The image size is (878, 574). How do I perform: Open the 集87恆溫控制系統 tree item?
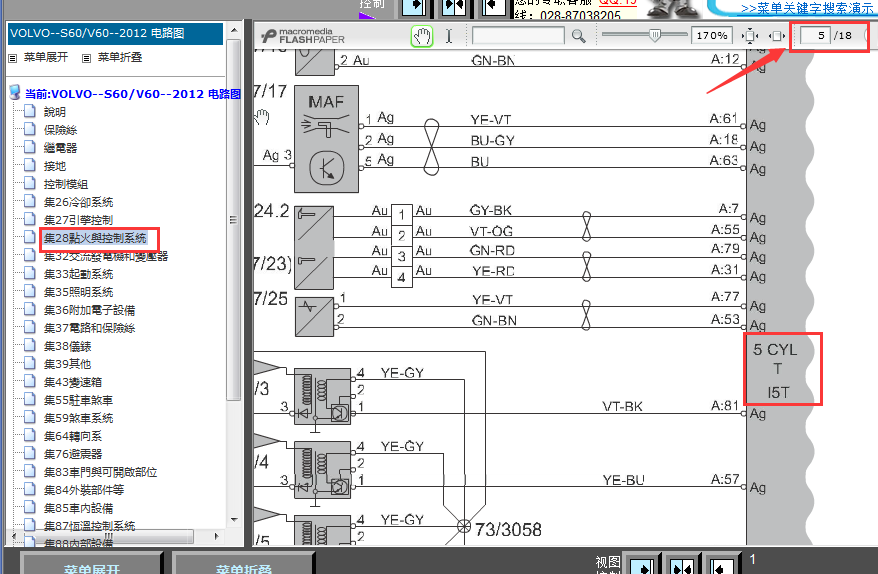pyautogui.click(x=90, y=526)
